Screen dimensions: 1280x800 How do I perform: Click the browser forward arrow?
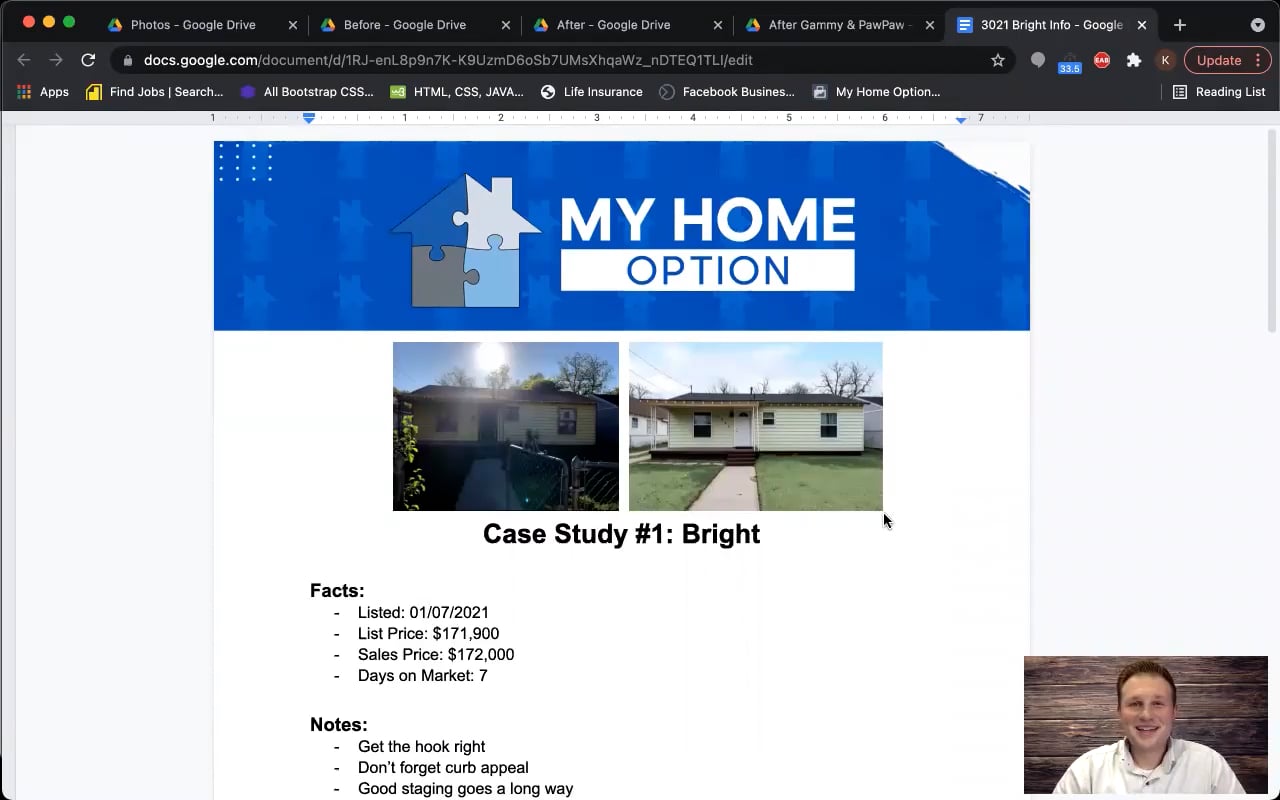[x=56, y=60]
